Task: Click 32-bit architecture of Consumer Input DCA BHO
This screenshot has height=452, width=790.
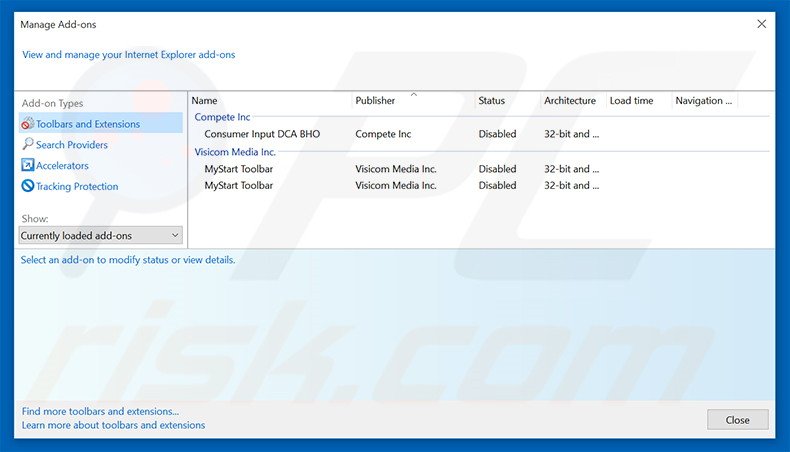Action: click(x=571, y=134)
